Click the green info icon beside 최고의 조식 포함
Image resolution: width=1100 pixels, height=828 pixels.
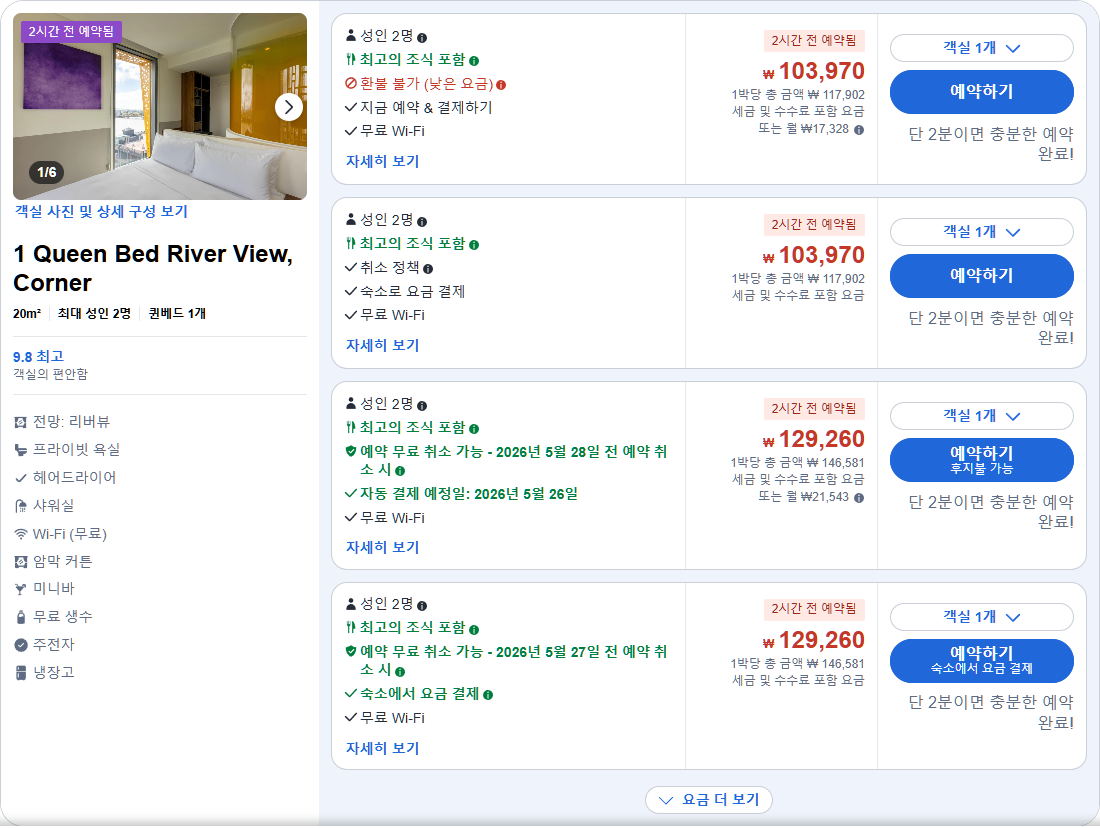(x=474, y=60)
